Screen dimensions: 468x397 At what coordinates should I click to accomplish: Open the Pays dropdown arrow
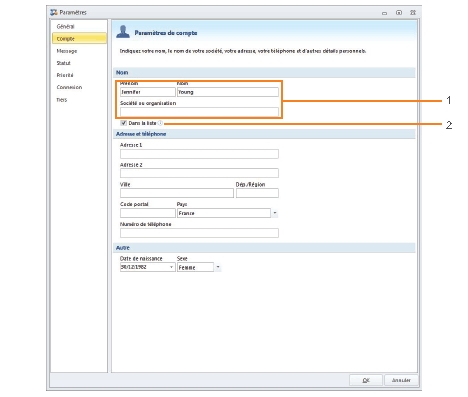pos(275,213)
